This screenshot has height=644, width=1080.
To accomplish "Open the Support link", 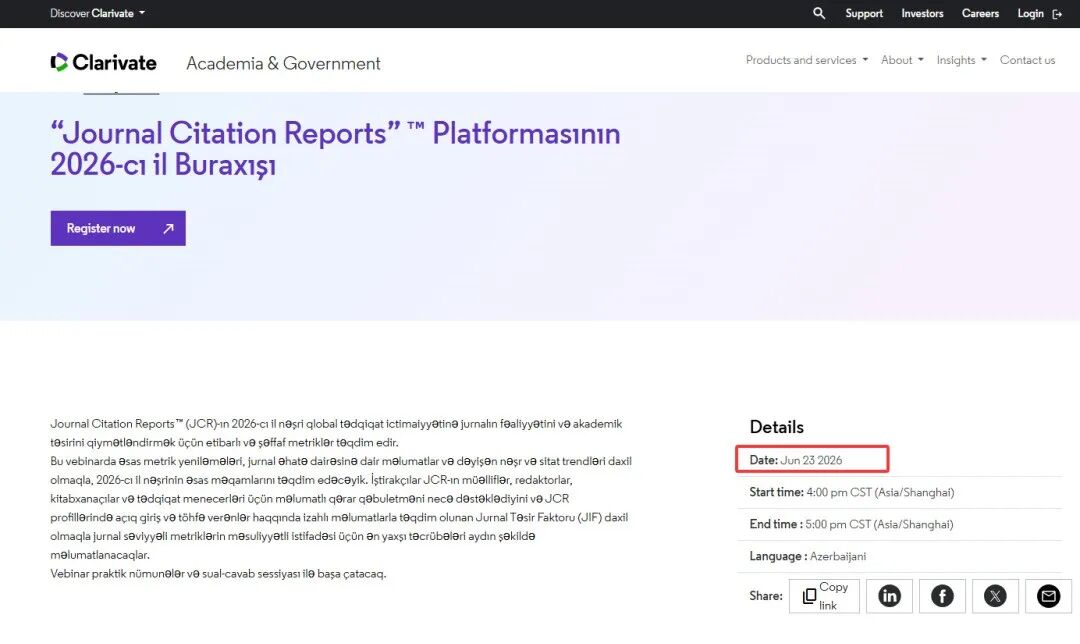I will [864, 13].
